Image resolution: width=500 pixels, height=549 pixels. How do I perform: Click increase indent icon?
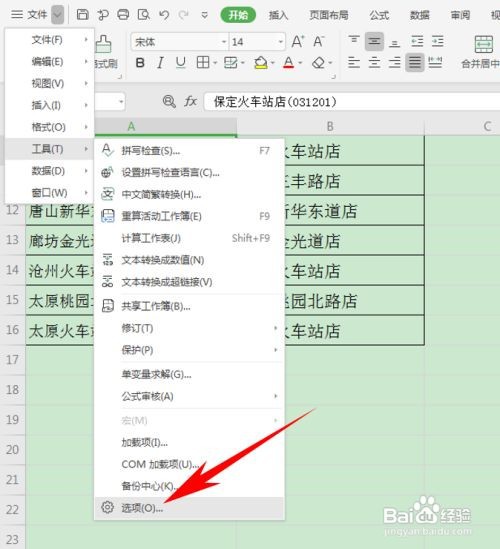coord(437,41)
